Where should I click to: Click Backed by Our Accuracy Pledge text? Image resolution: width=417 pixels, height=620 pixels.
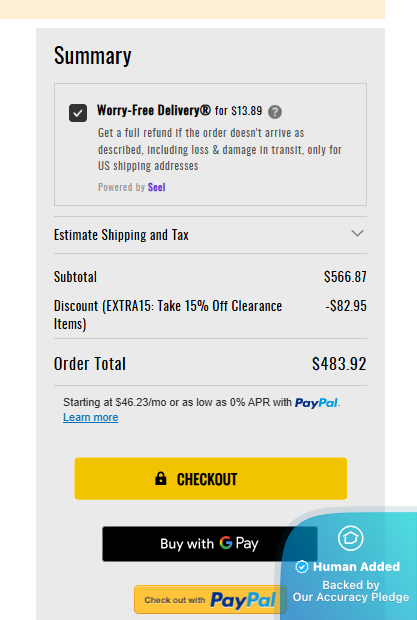coord(351,591)
